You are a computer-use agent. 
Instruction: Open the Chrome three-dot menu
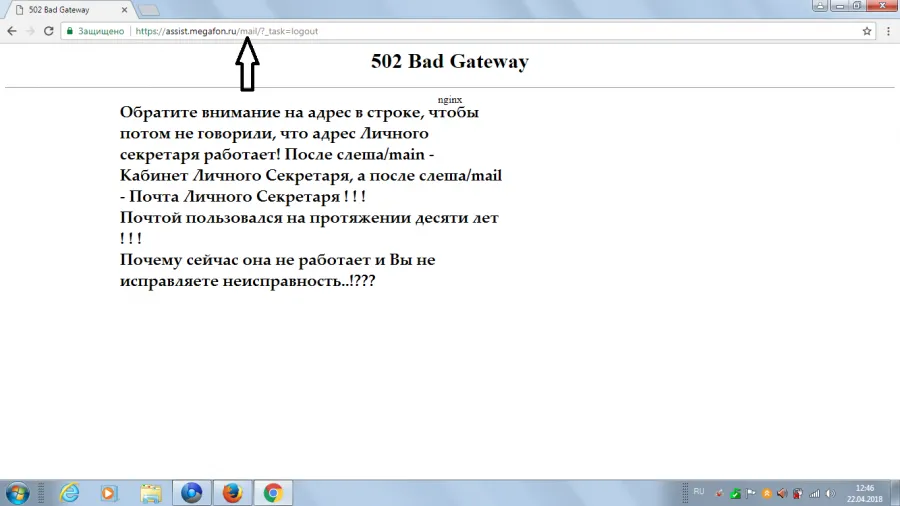[889, 31]
